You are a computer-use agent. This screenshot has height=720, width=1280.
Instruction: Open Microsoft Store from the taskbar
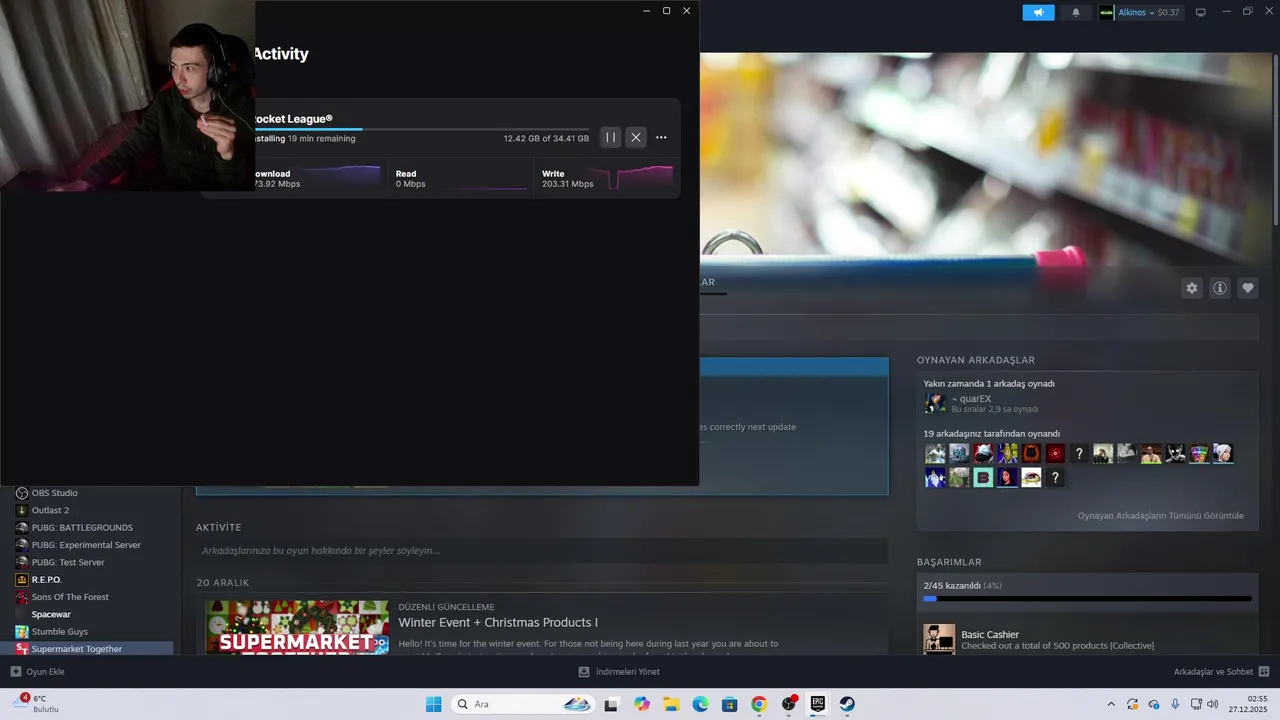[x=730, y=704]
